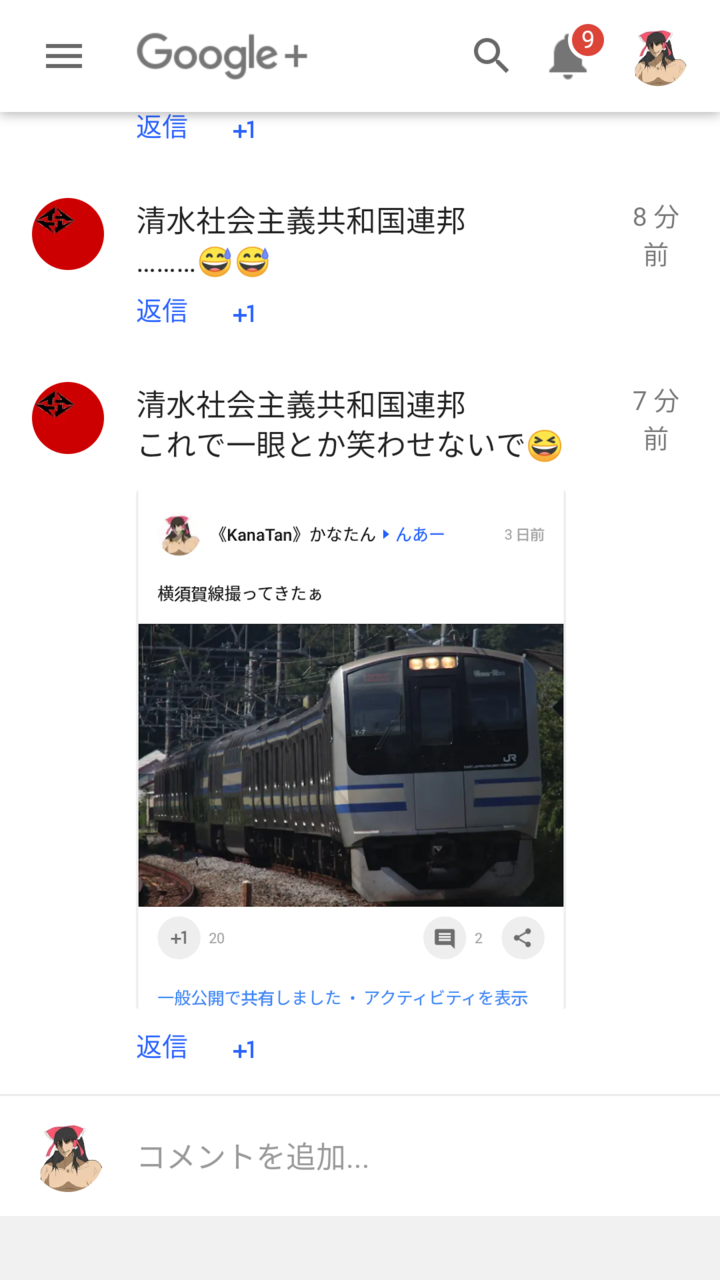The height and width of the screenshot is (1280, 720).
Task: Toggle +1 on the topmost partial comment
Action: (244, 130)
